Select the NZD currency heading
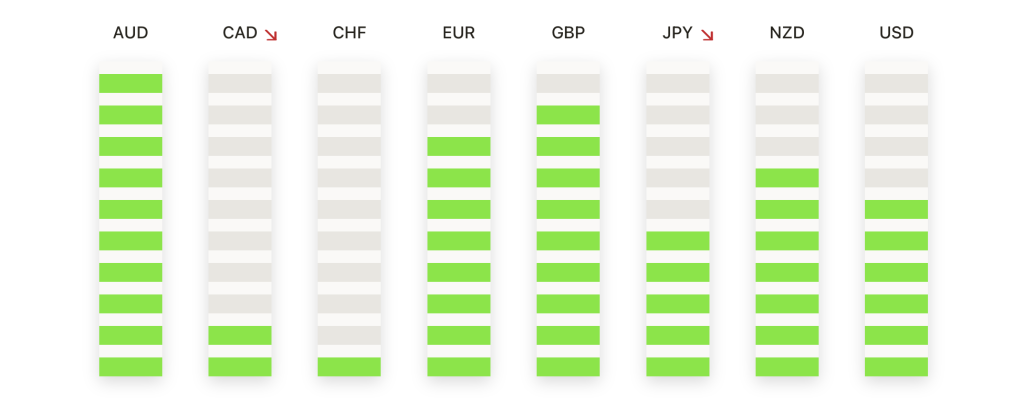 [x=787, y=33]
